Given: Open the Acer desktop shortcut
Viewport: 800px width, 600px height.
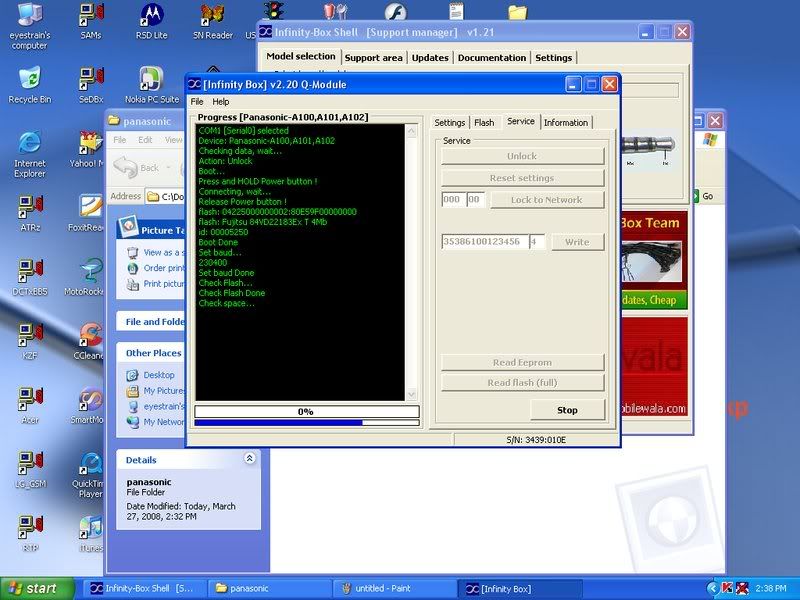Looking at the screenshot, I should 30,406.
